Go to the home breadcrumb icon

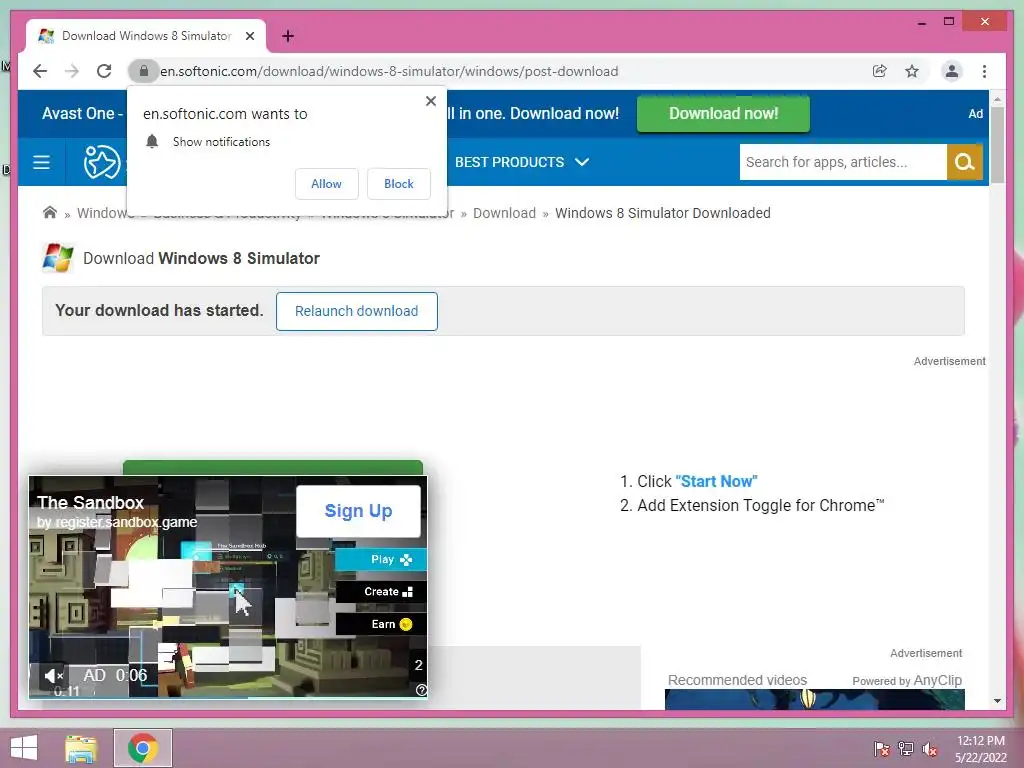pos(50,213)
